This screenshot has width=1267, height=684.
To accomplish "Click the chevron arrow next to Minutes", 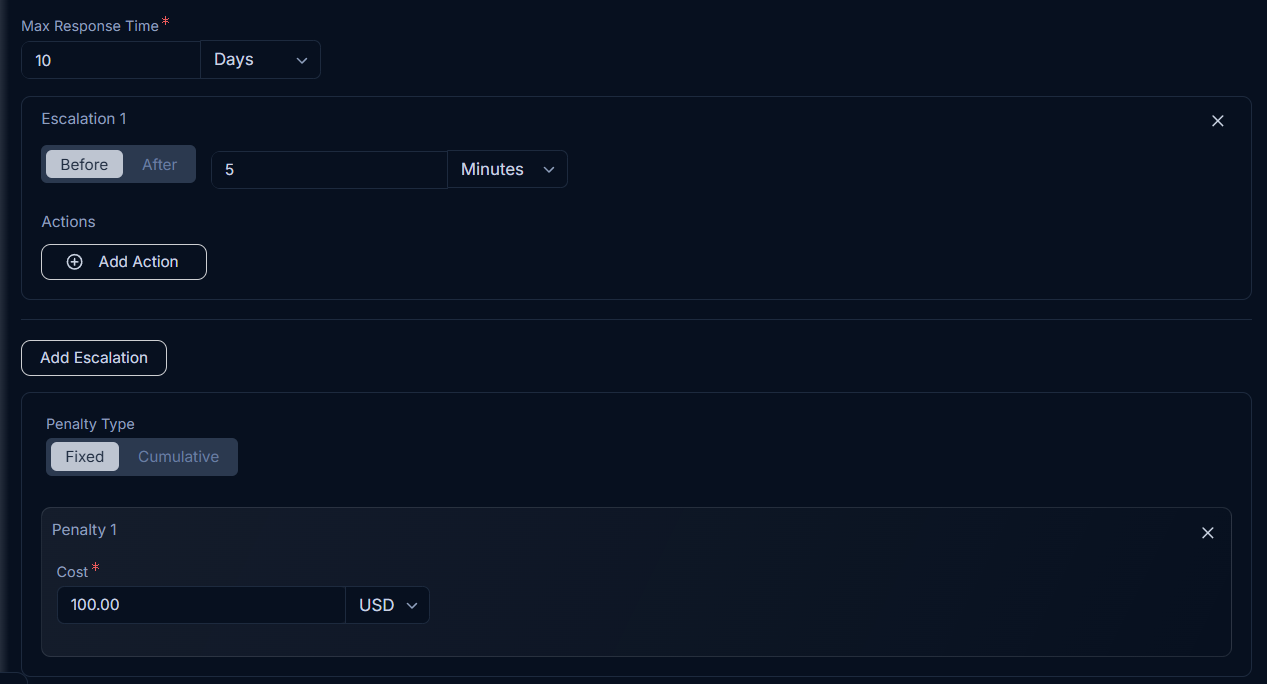I will [549, 170].
